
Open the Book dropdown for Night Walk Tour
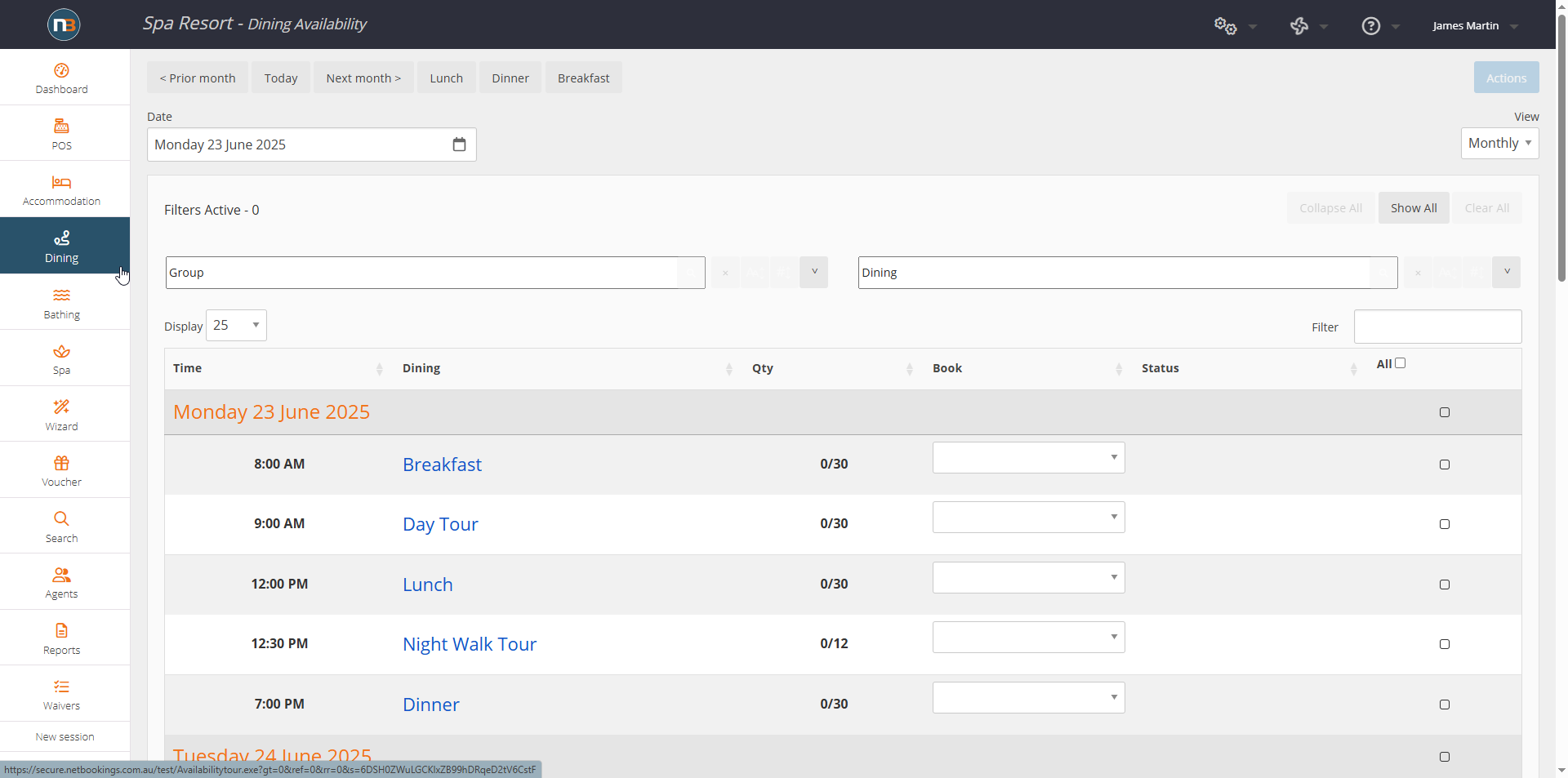click(x=1028, y=637)
